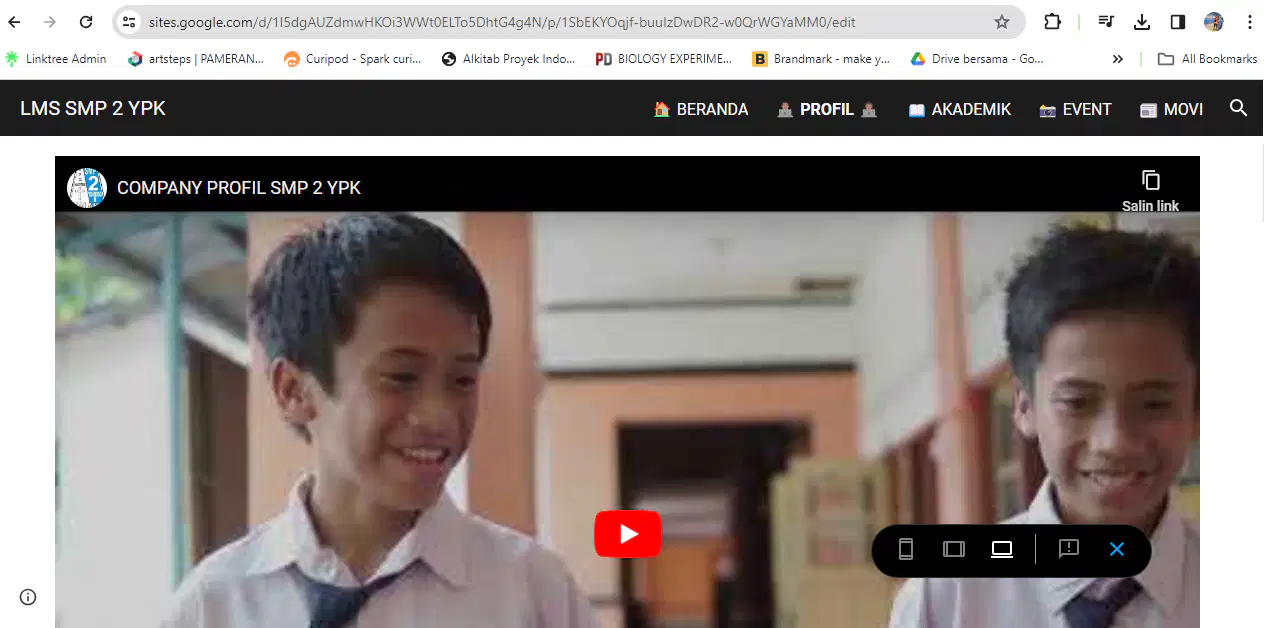Viewport: 1264px width, 628px height.
Task: Click the YouTube channel logo avatar
Action: 87,187
